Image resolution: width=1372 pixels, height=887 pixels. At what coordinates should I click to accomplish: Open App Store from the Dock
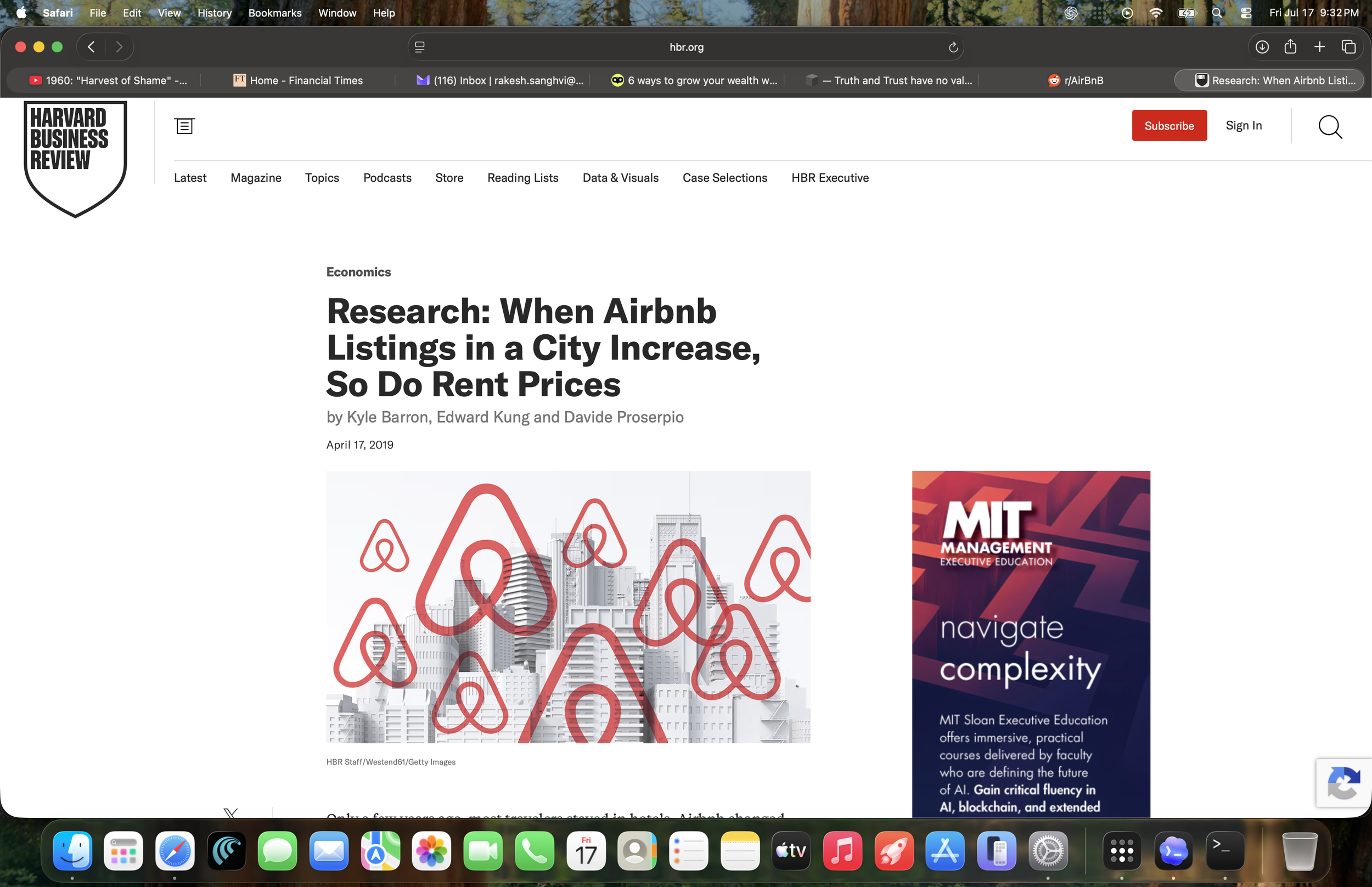point(945,851)
